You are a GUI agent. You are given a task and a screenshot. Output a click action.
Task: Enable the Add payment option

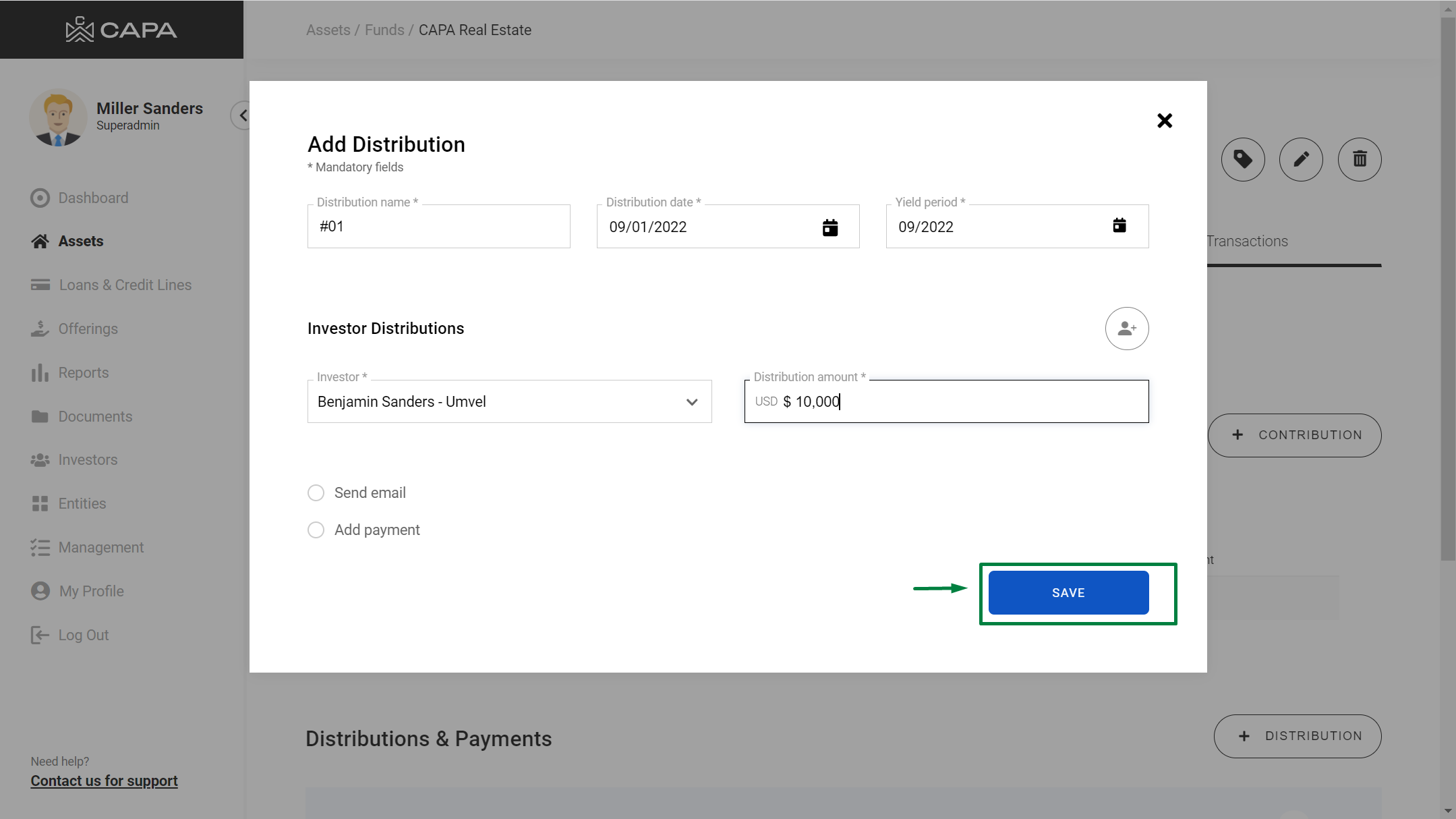point(316,530)
